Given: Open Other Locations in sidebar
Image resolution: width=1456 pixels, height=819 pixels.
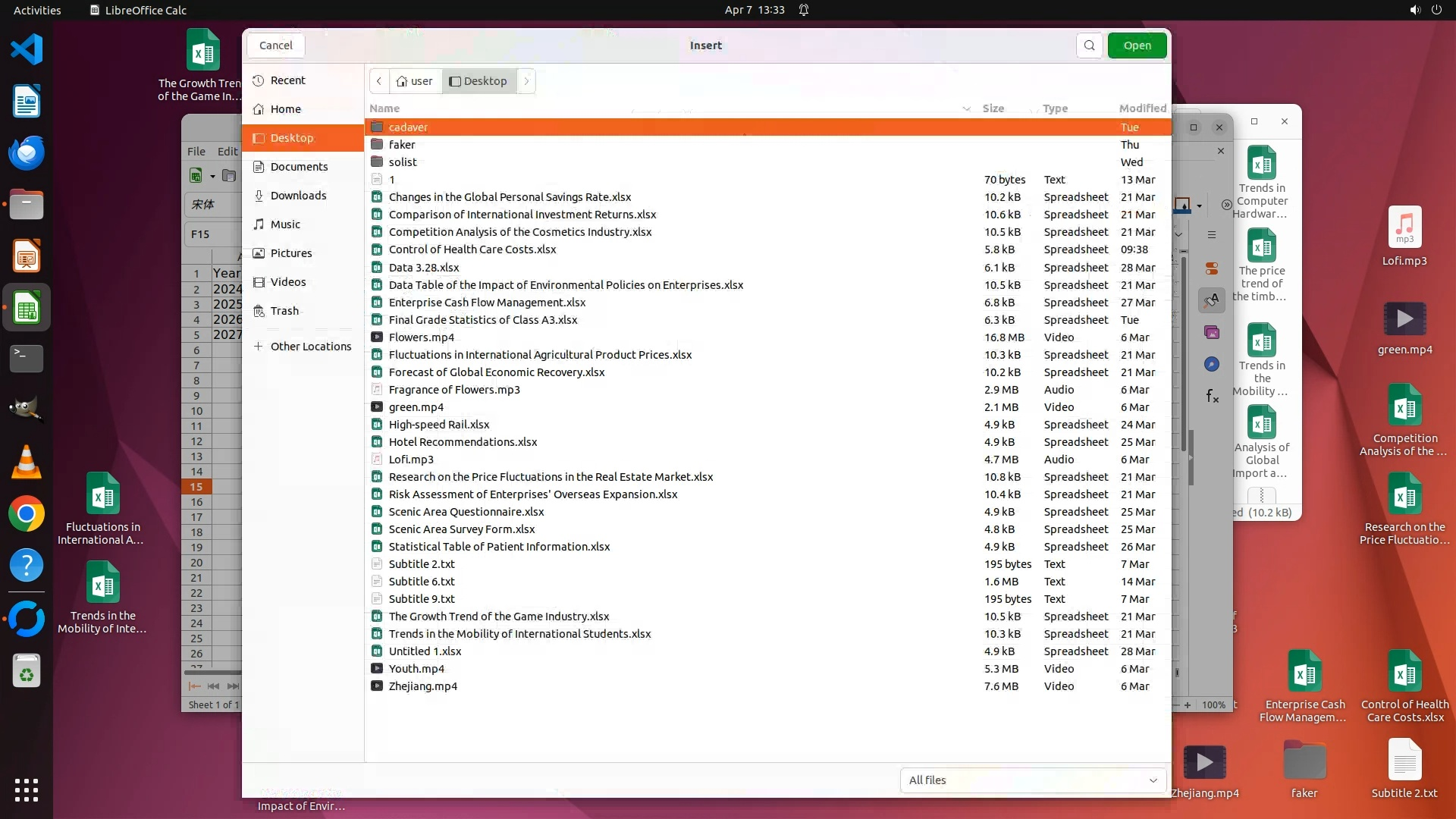Looking at the screenshot, I should pyautogui.click(x=310, y=347).
